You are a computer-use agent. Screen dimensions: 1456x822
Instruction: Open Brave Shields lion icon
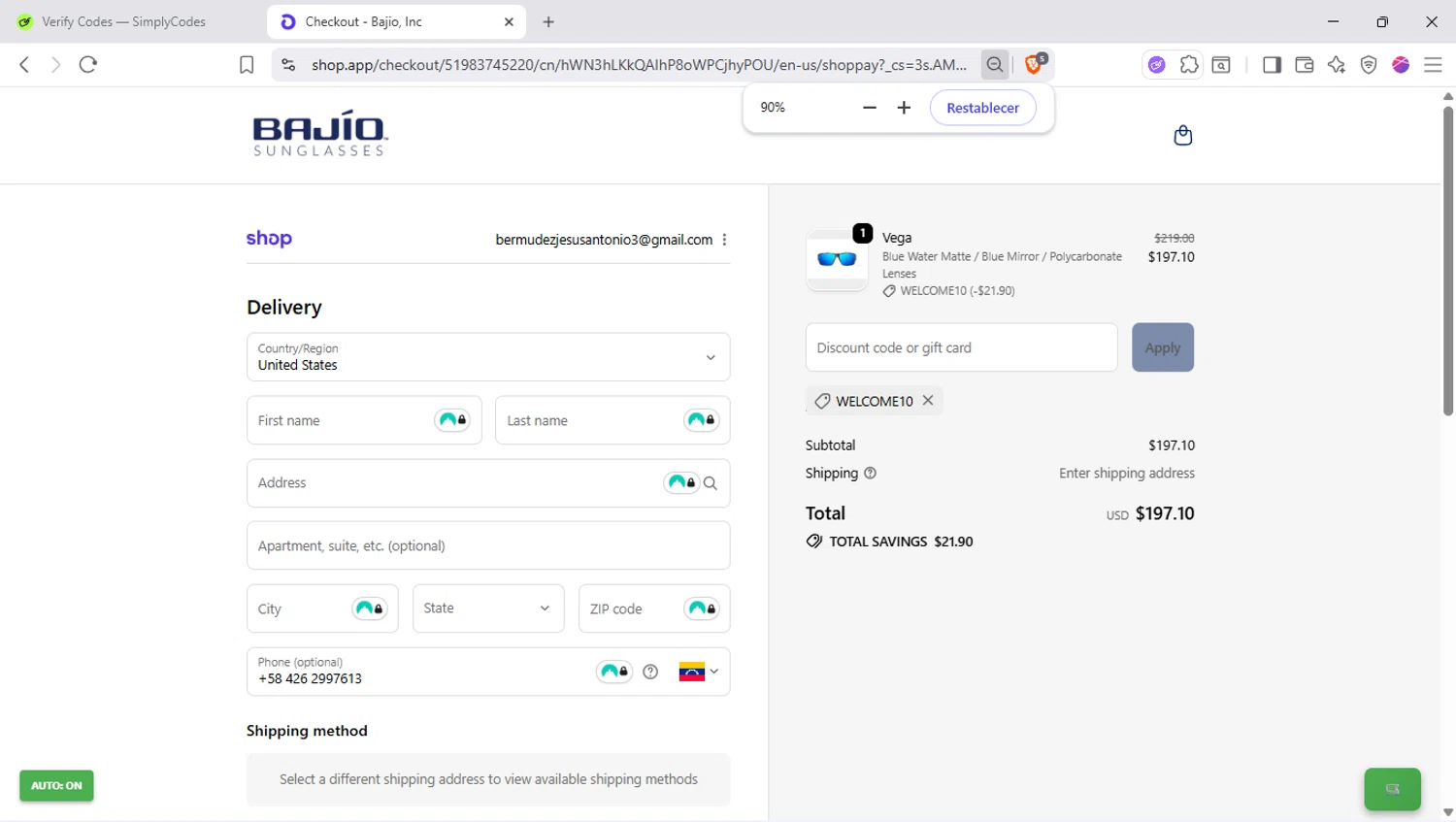[x=1035, y=64]
